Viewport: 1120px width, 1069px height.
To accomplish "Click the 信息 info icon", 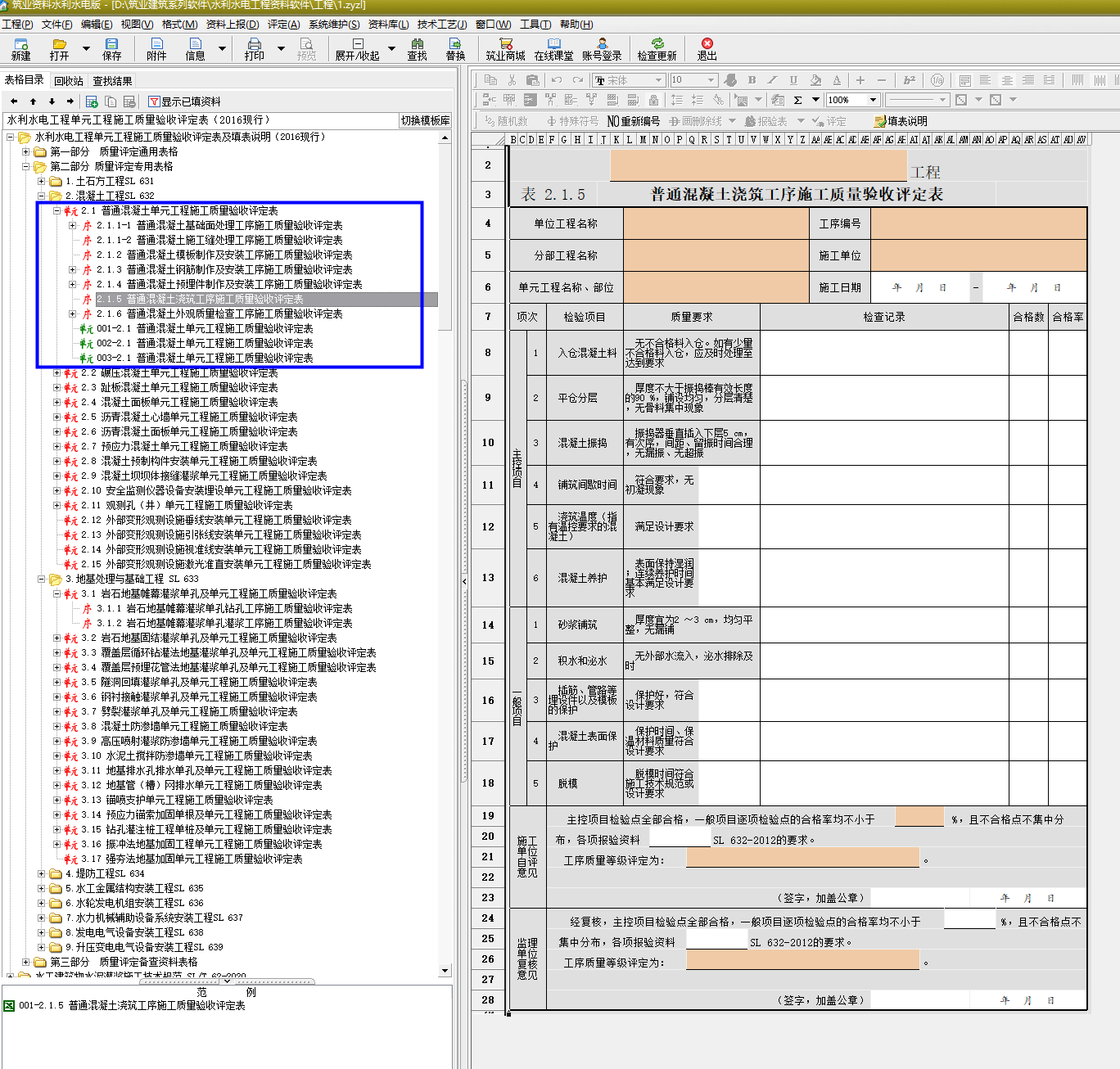I will 195,49.
